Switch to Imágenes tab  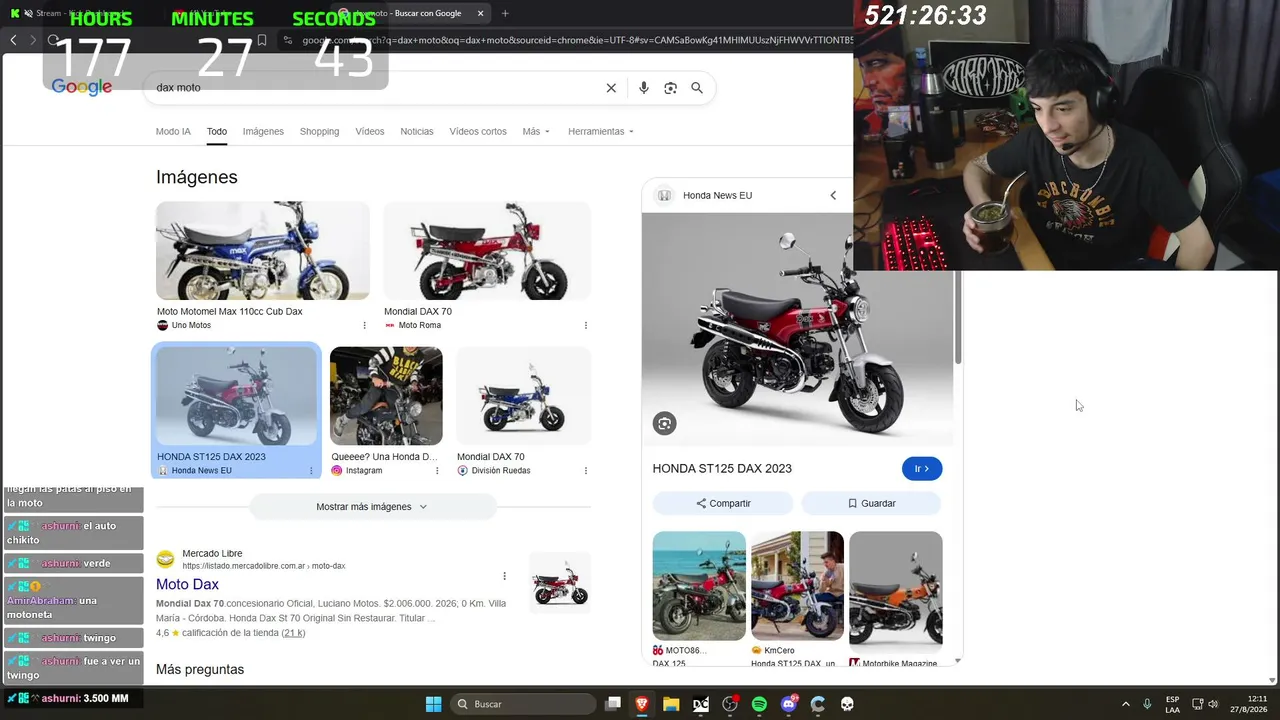click(263, 132)
